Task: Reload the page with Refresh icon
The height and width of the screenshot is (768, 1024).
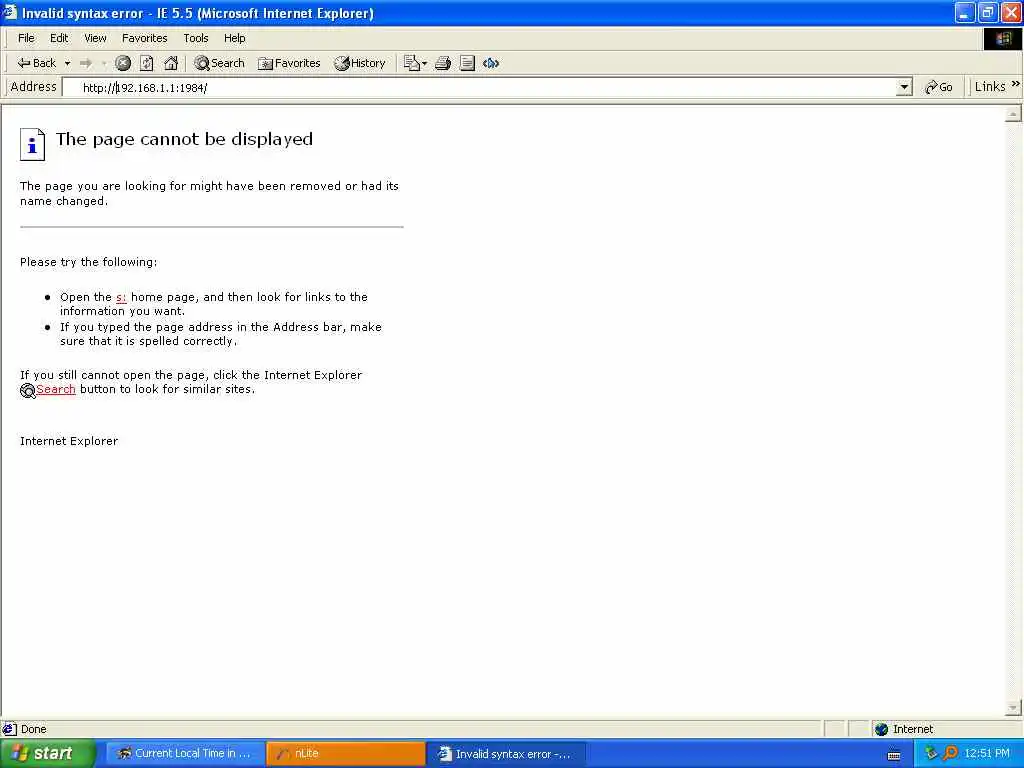Action: click(x=147, y=63)
